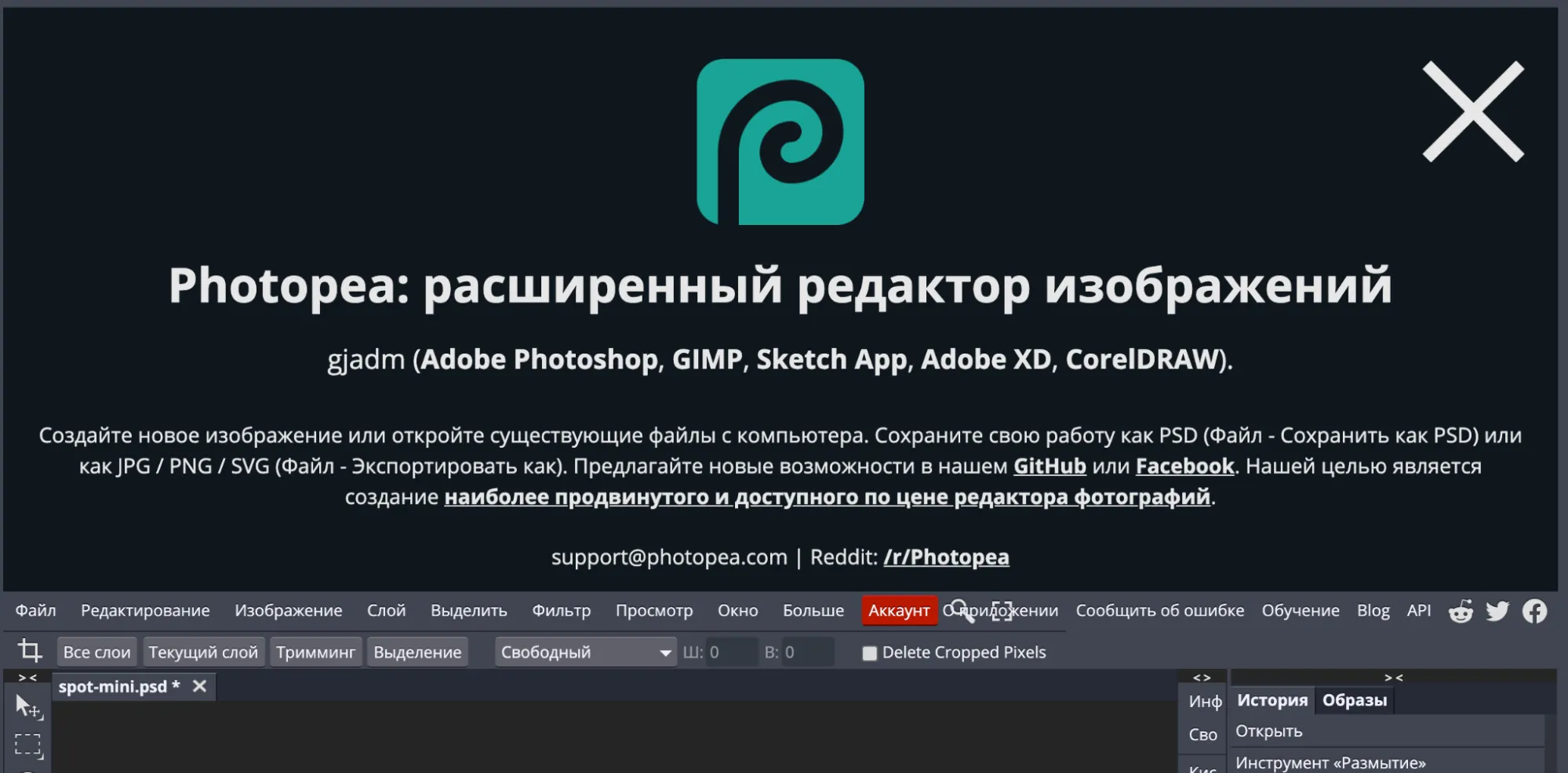Open the Фильтр menu
The height and width of the screenshot is (773, 1568).
[561, 611]
